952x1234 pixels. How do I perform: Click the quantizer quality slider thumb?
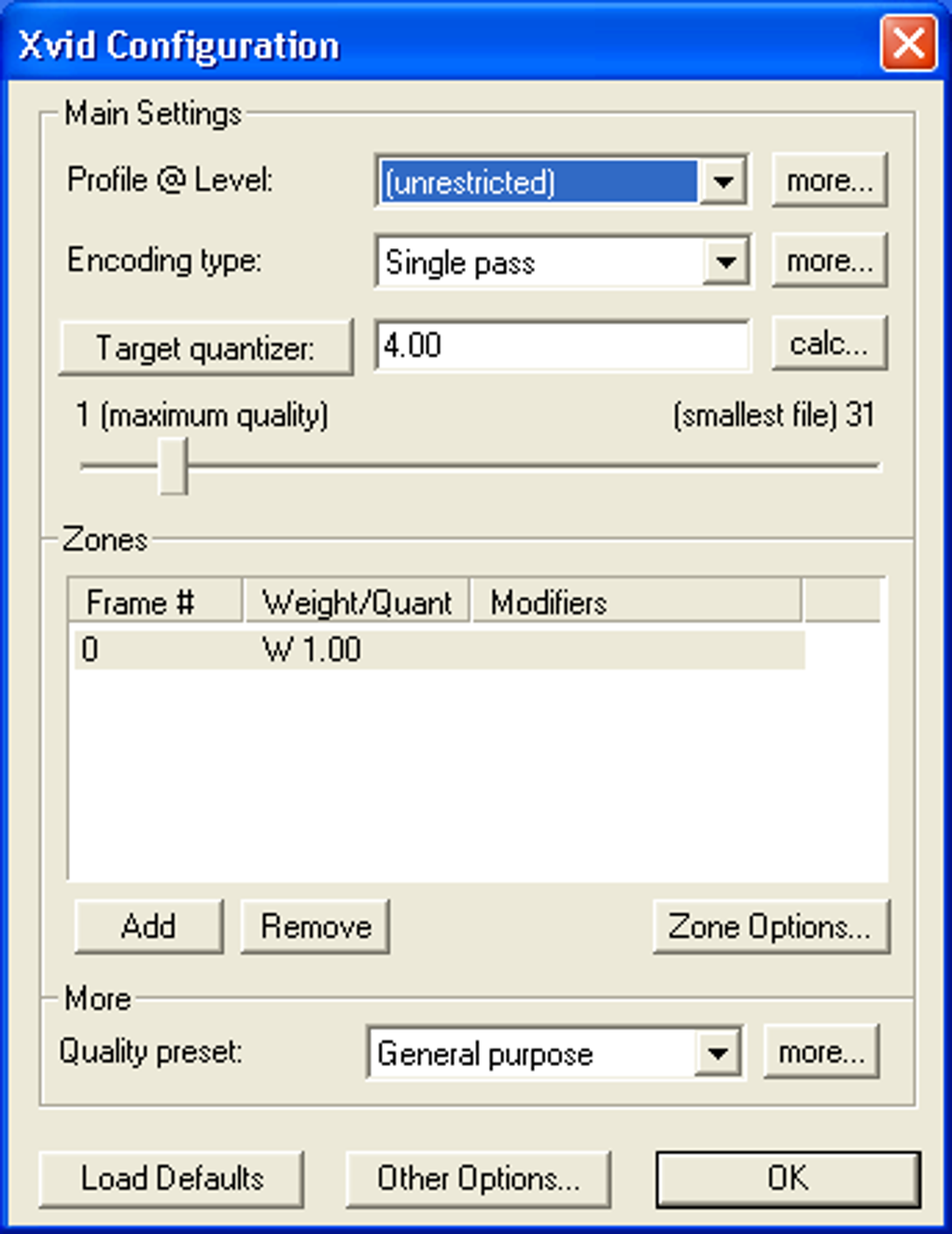point(173,466)
